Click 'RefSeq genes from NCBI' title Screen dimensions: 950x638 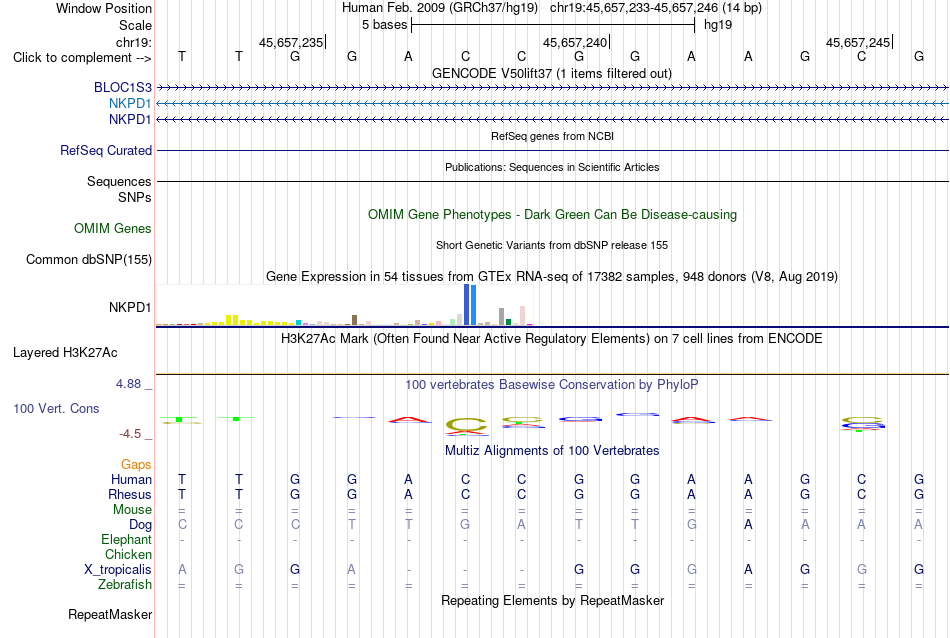[x=553, y=136]
